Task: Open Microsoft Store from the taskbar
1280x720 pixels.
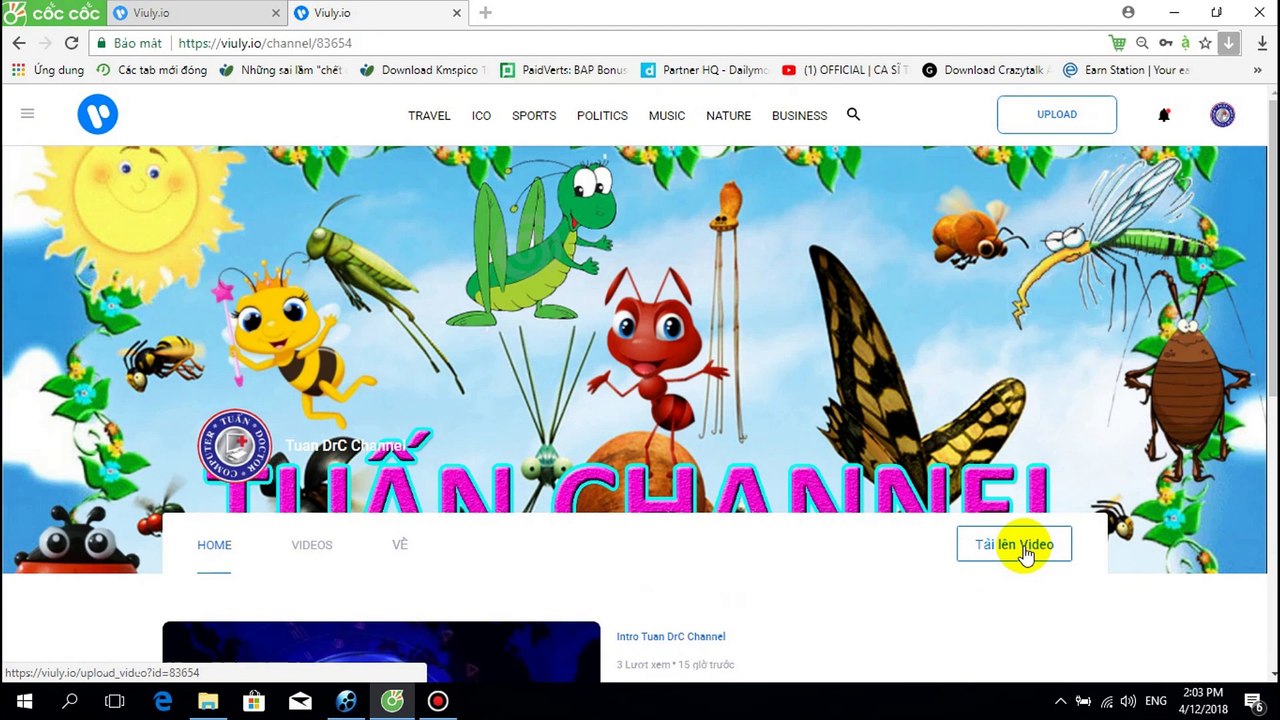Action: (254, 701)
